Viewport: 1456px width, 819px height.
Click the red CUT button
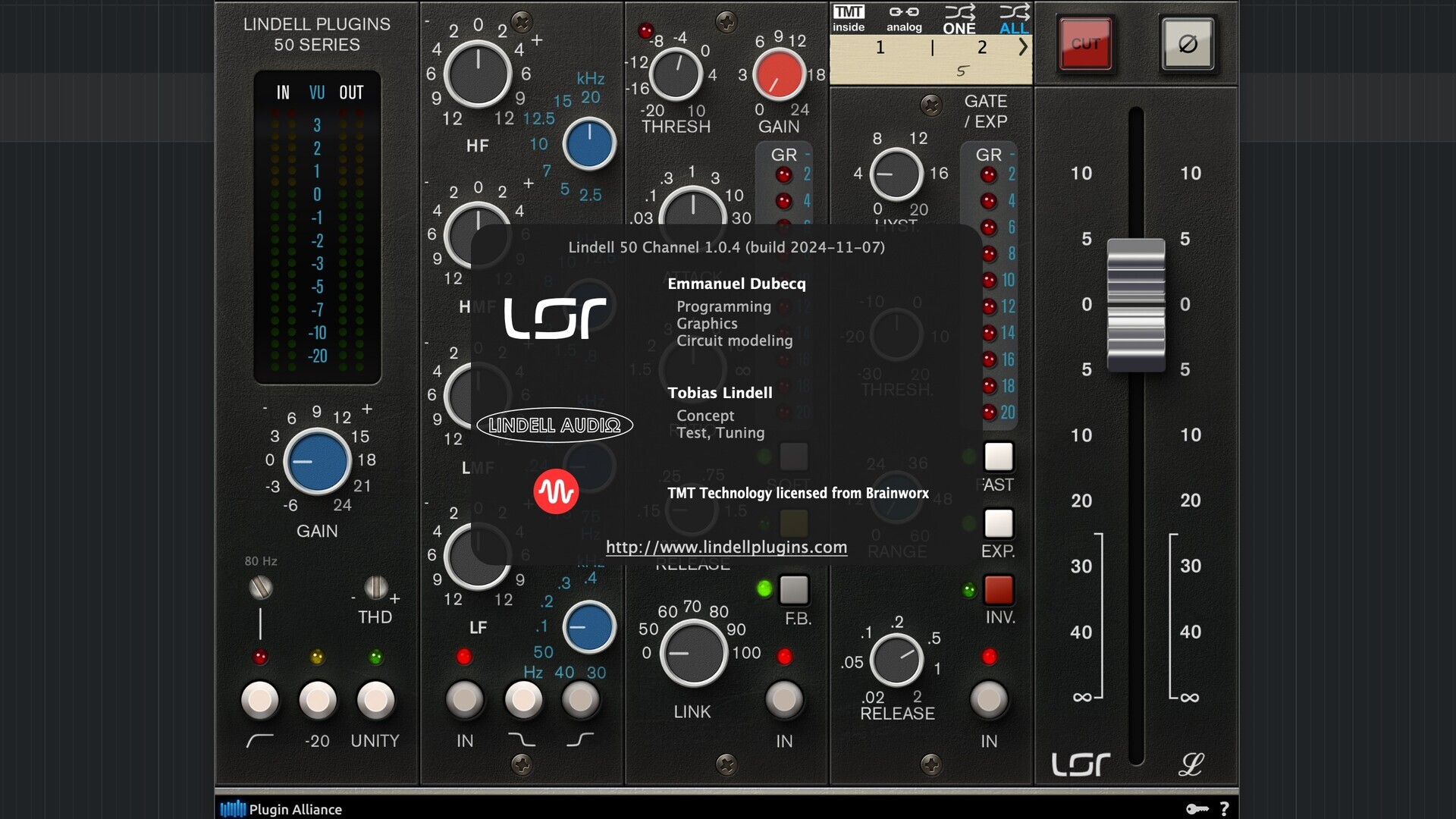1085,44
